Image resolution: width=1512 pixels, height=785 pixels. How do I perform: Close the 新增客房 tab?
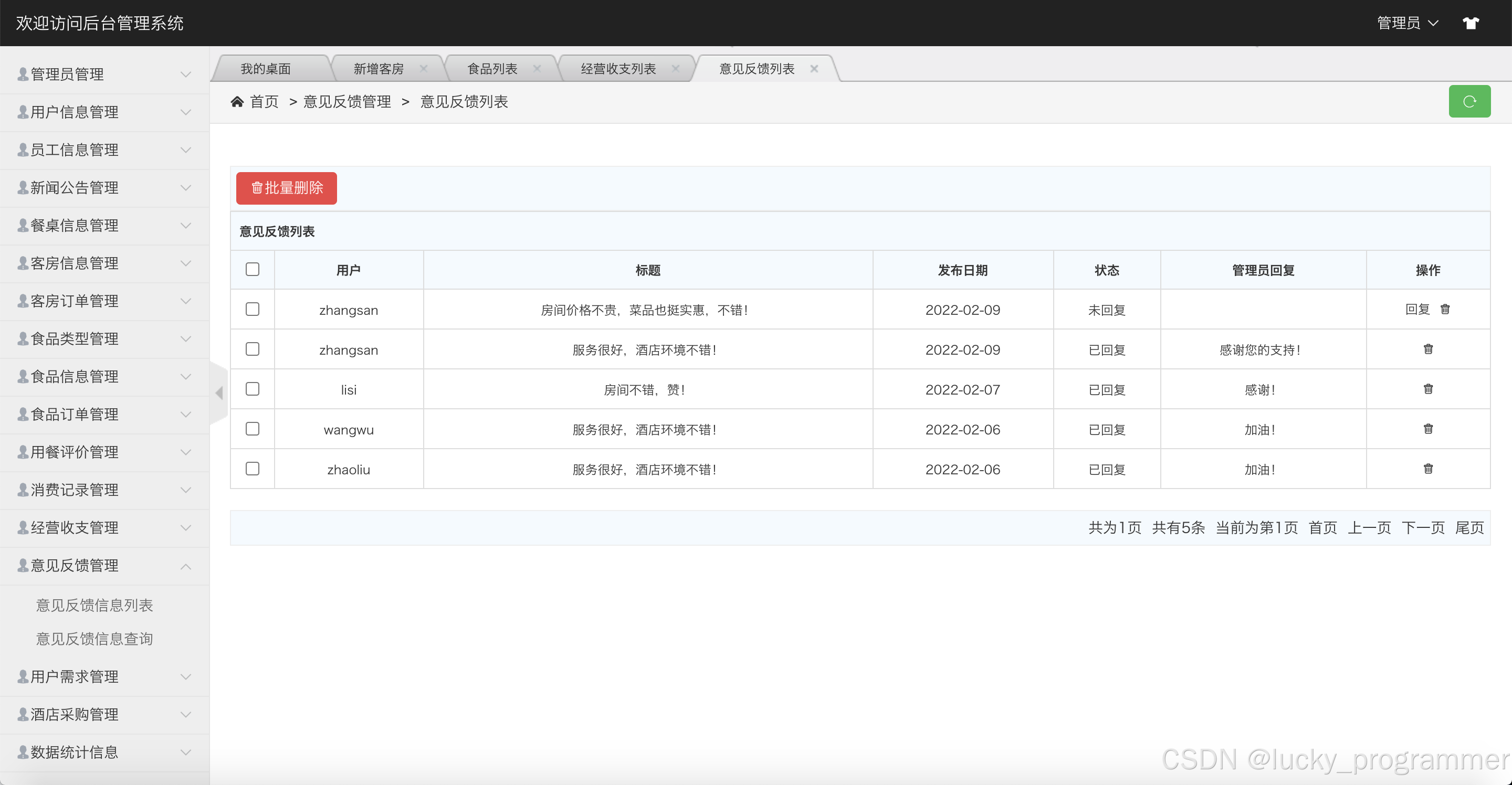423,69
